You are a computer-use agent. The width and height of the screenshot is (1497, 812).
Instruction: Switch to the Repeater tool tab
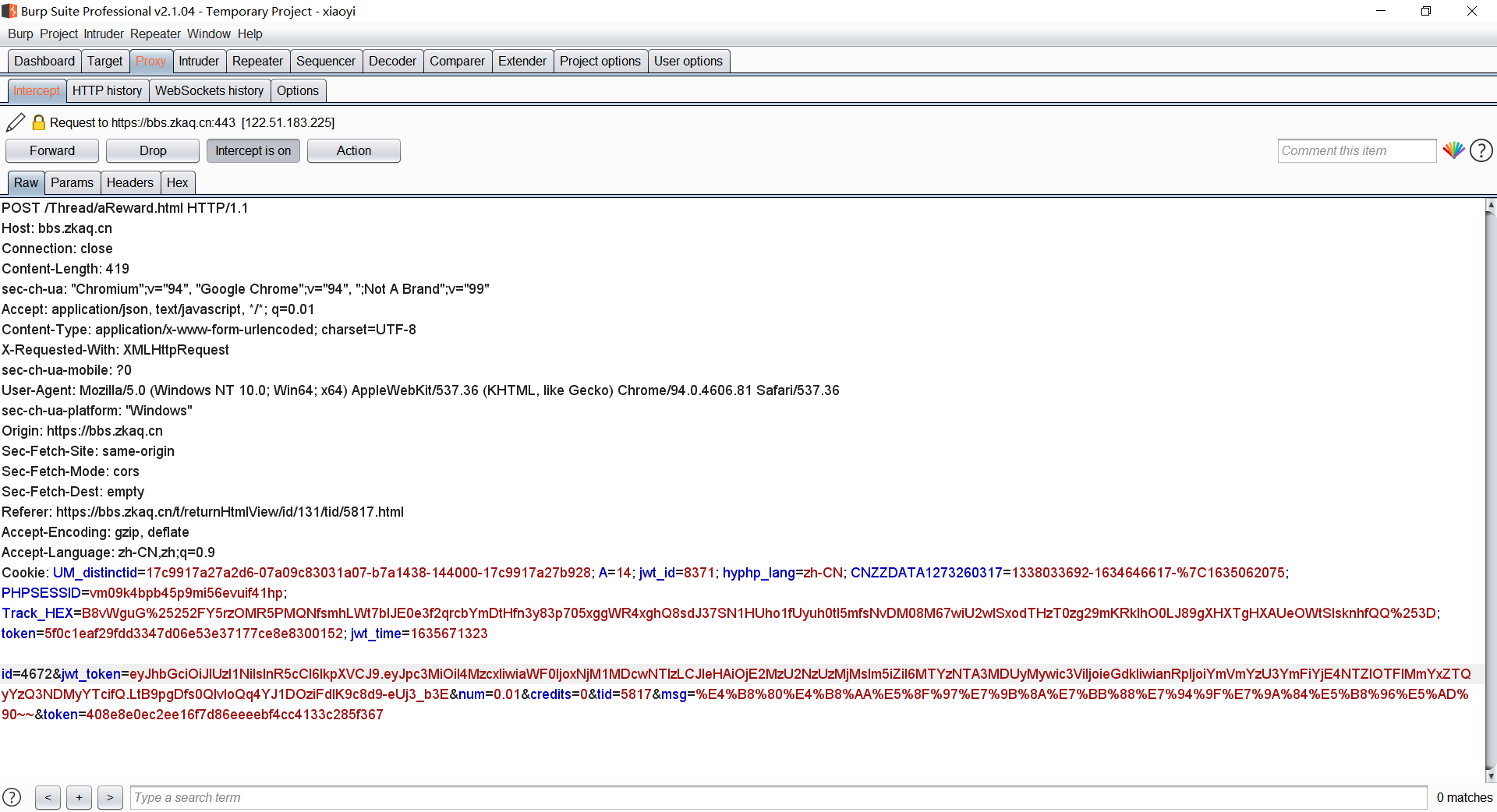pyautogui.click(x=257, y=61)
